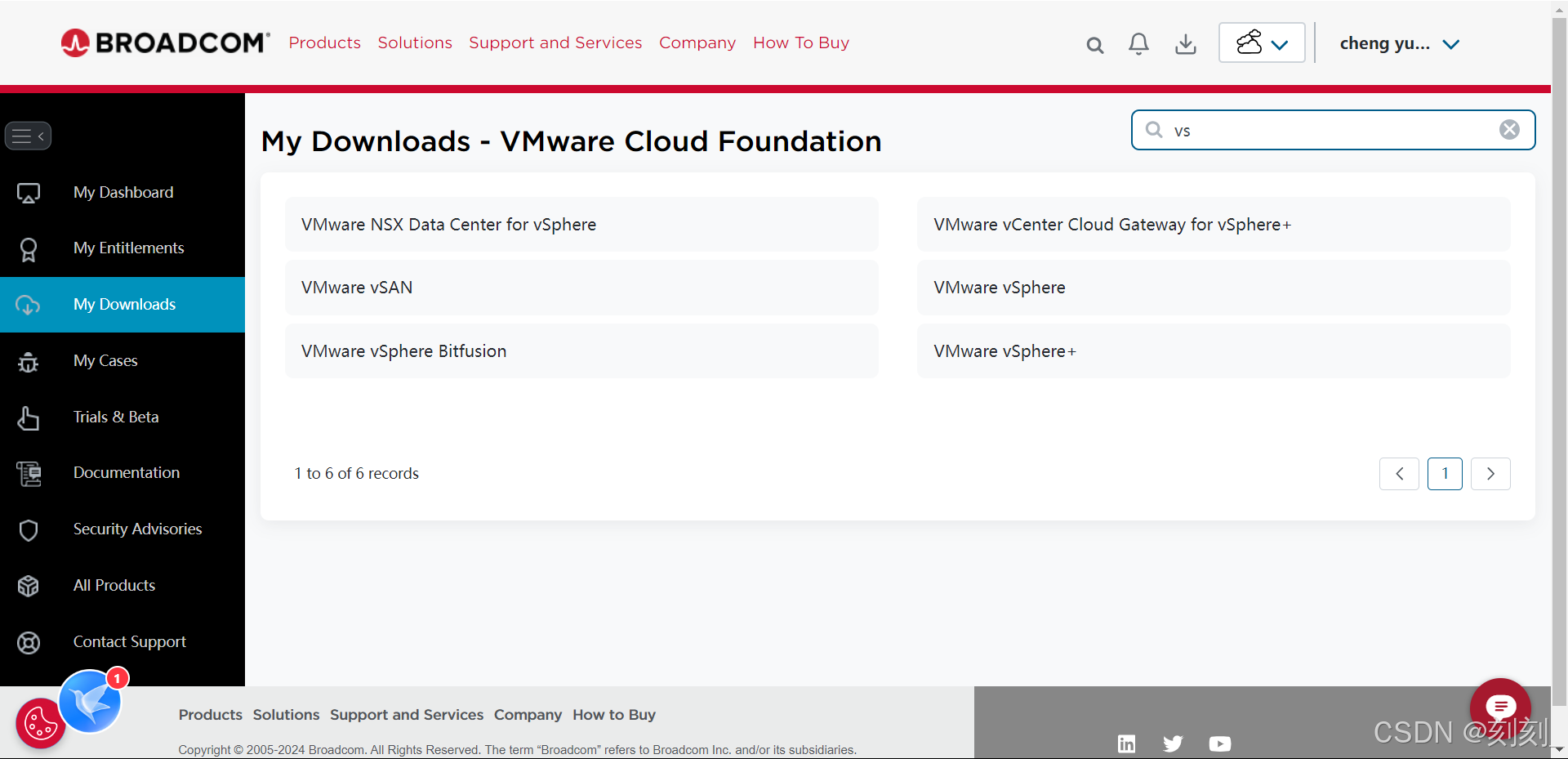Open Support and Services top menu
1568x759 pixels.
click(555, 42)
